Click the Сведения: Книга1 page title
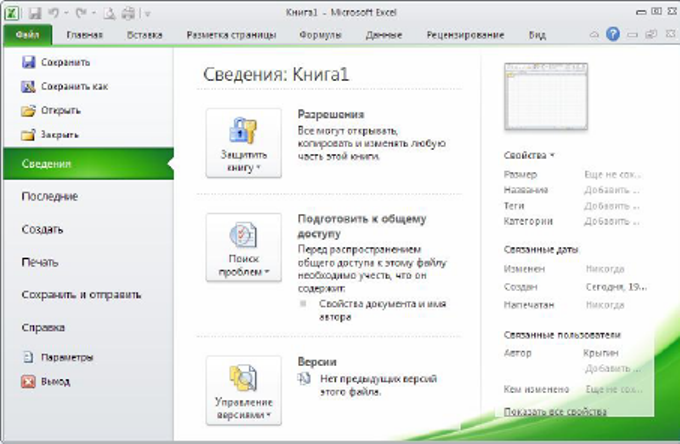The image size is (680, 444). [x=276, y=75]
